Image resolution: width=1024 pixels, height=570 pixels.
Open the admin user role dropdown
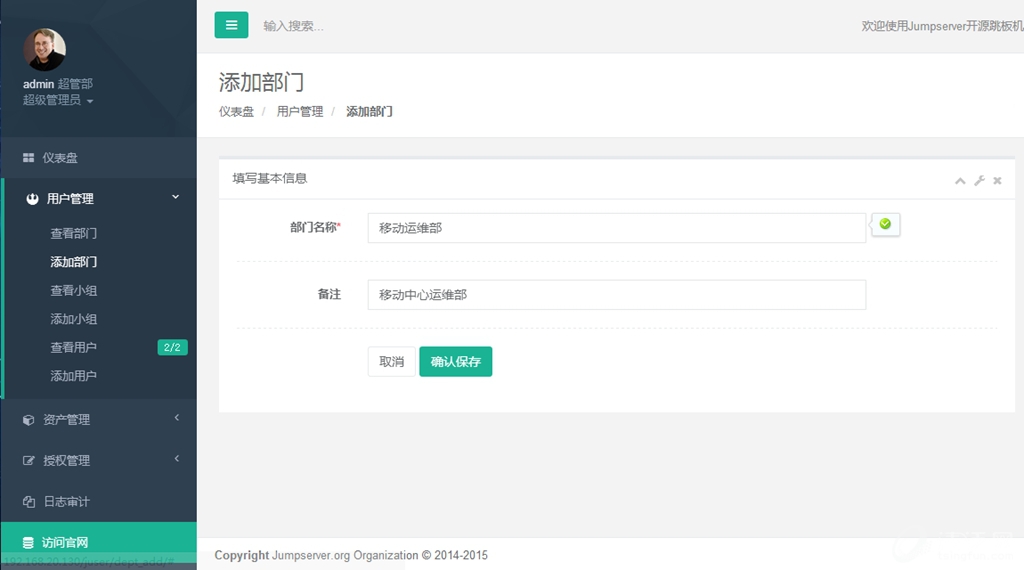(x=58, y=100)
